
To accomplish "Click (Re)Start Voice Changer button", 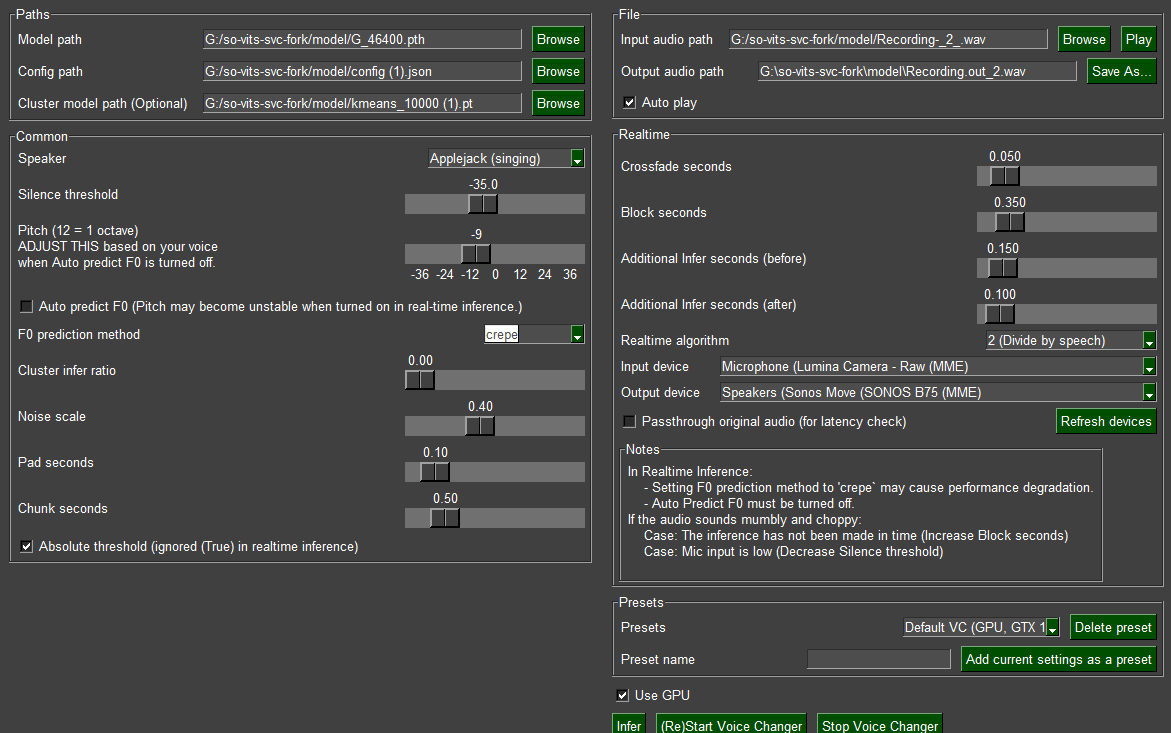I will (x=731, y=725).
